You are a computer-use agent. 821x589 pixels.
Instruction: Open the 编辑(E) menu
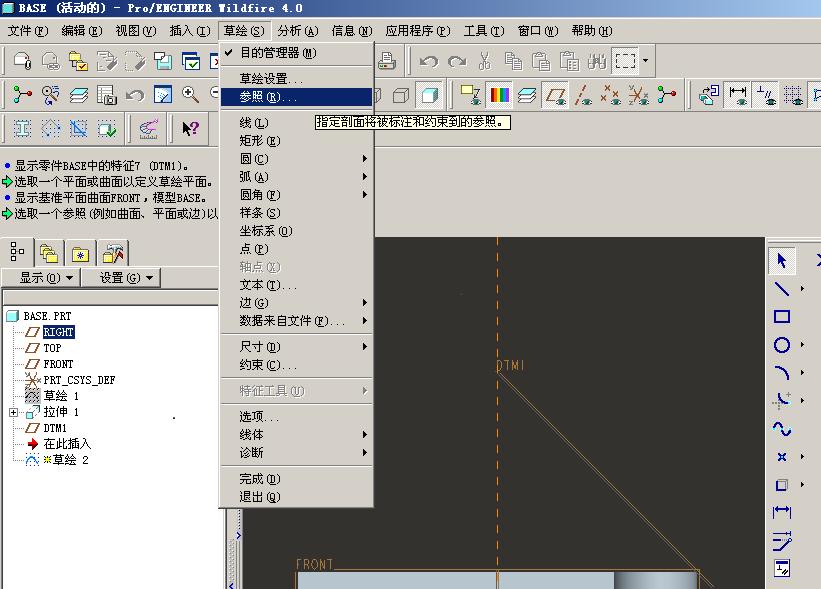[82, 31]
